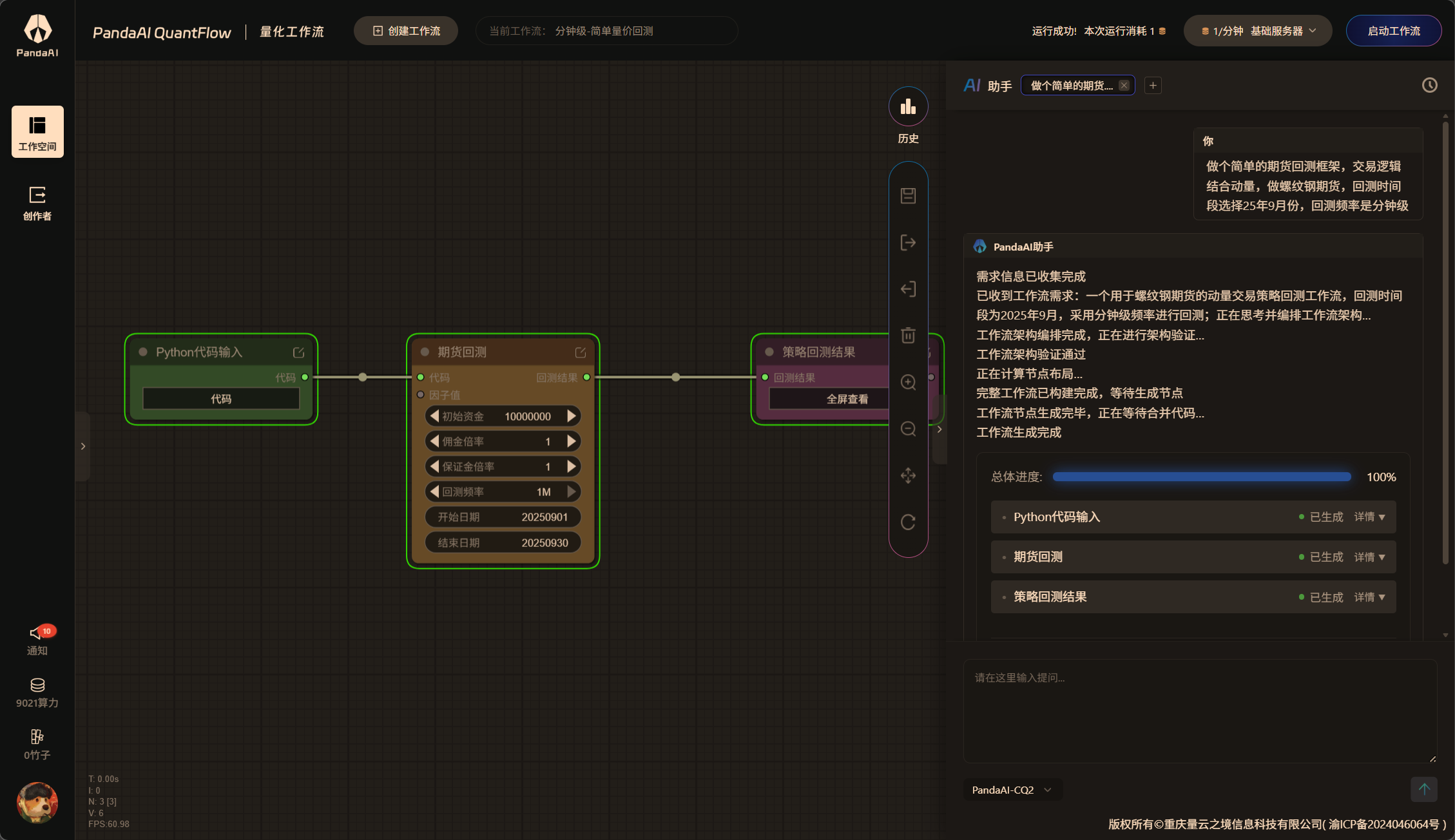
Task: Click the 回测结果 output port of 期货回测
Action: (587, 377)
